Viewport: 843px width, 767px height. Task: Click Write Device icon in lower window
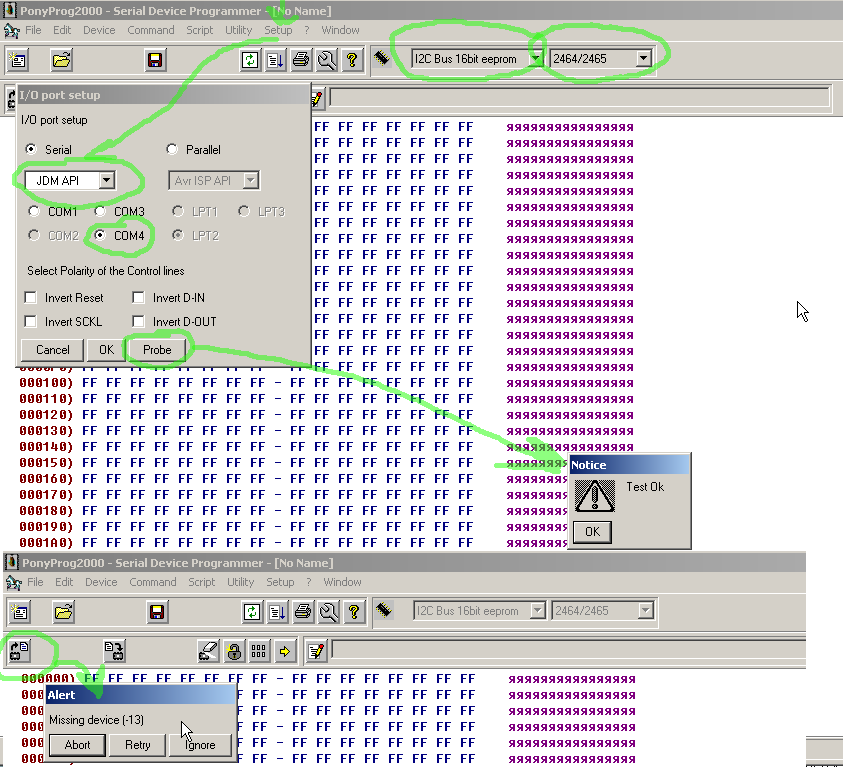(114, 651)
